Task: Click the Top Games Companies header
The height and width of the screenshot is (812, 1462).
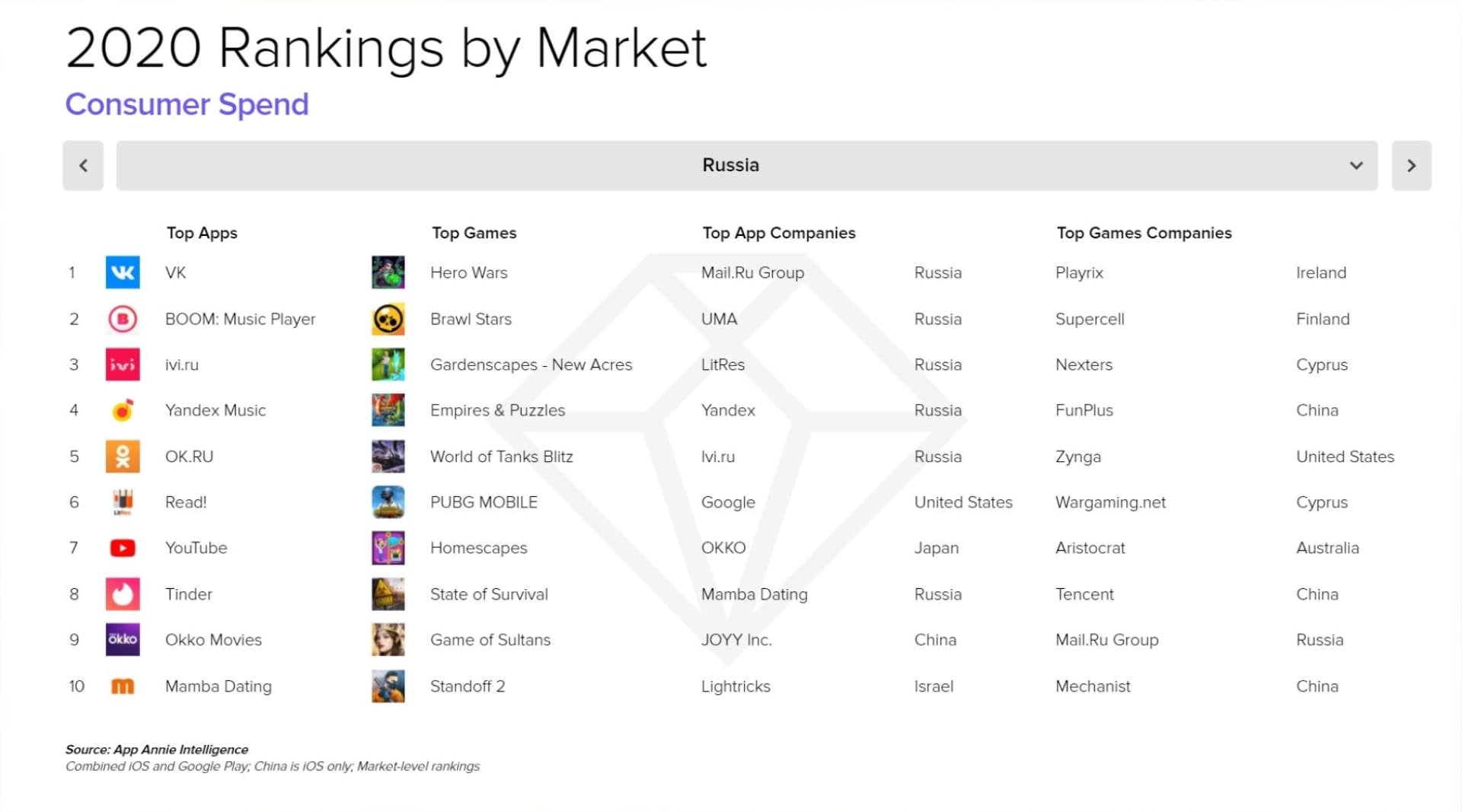Action: (1144, 233)
